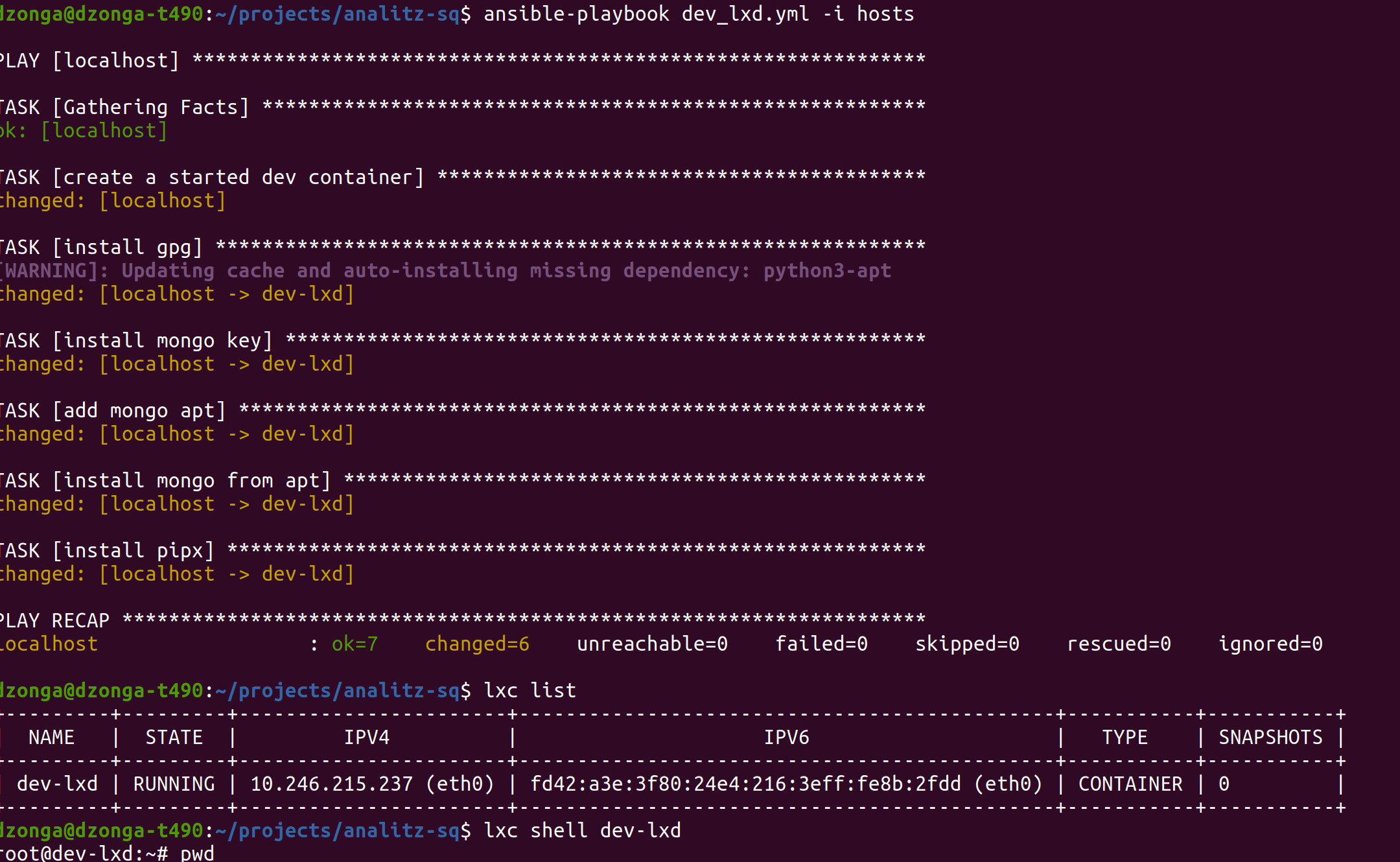This screenshot has height=862, width=1400.
Task: Click changed result under install mongo from apt
Action: pos(177,504)
